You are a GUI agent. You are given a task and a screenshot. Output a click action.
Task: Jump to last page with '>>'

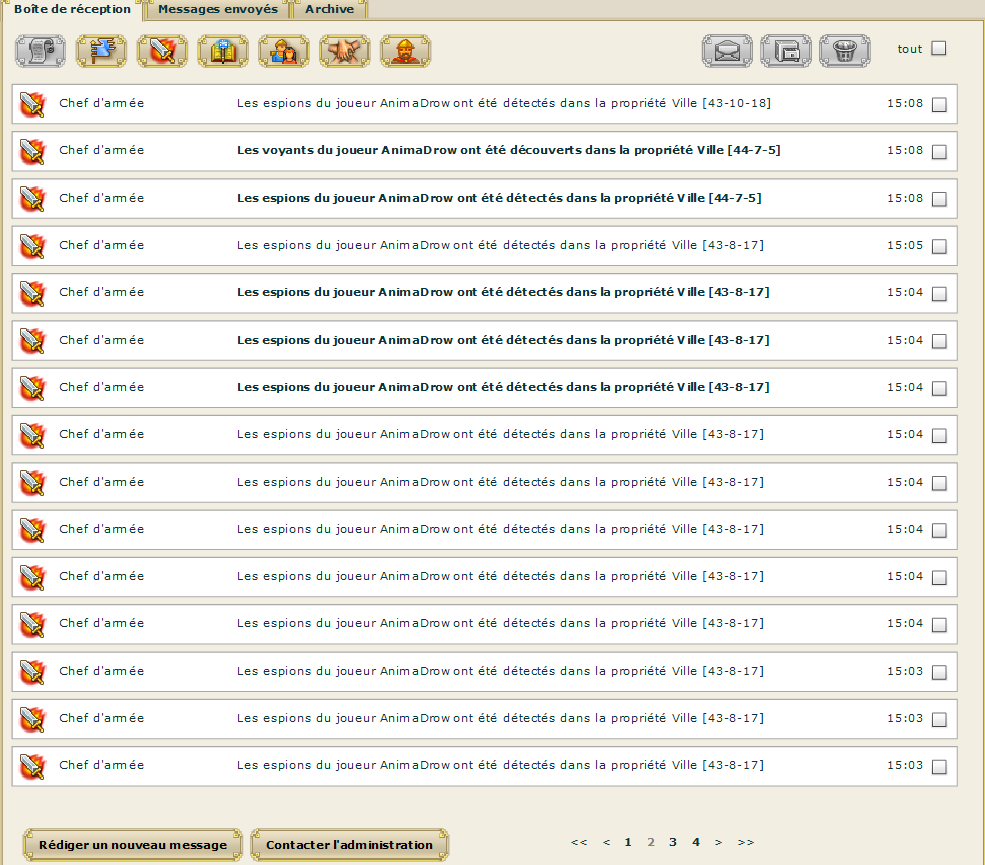745,842
